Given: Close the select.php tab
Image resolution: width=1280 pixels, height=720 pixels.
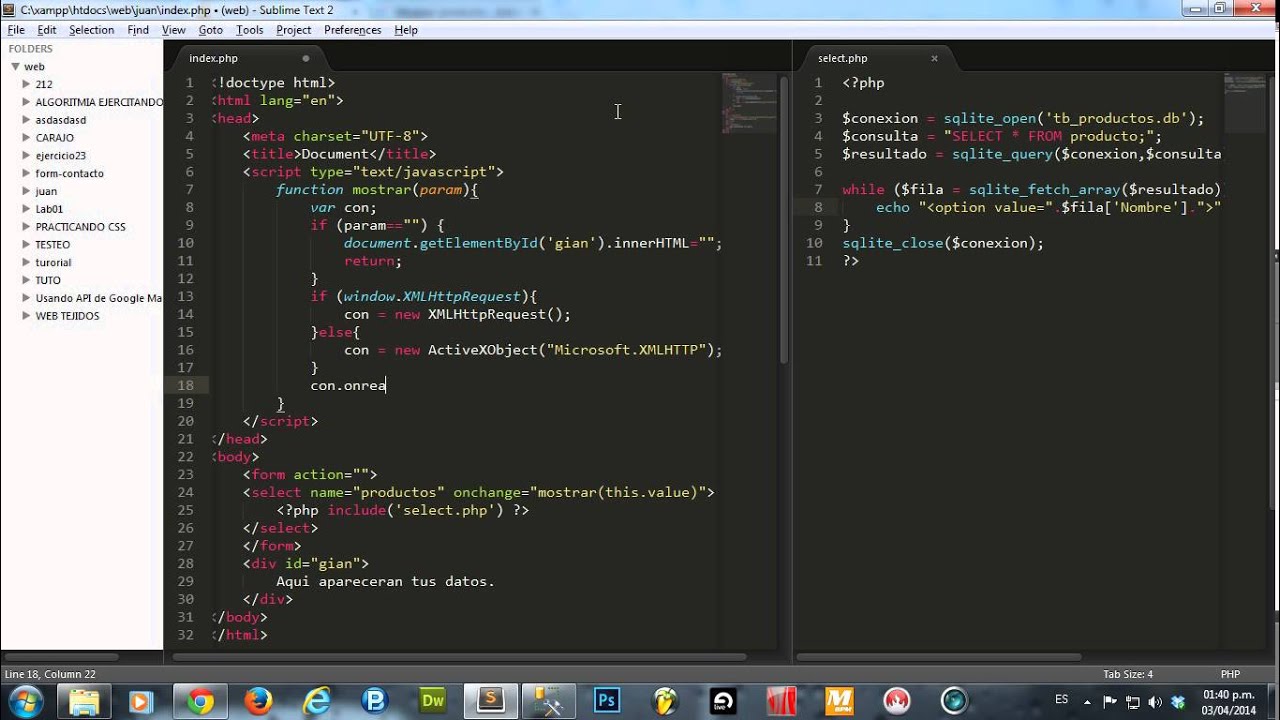Looking at the screenshot, I should pos(934,58).
